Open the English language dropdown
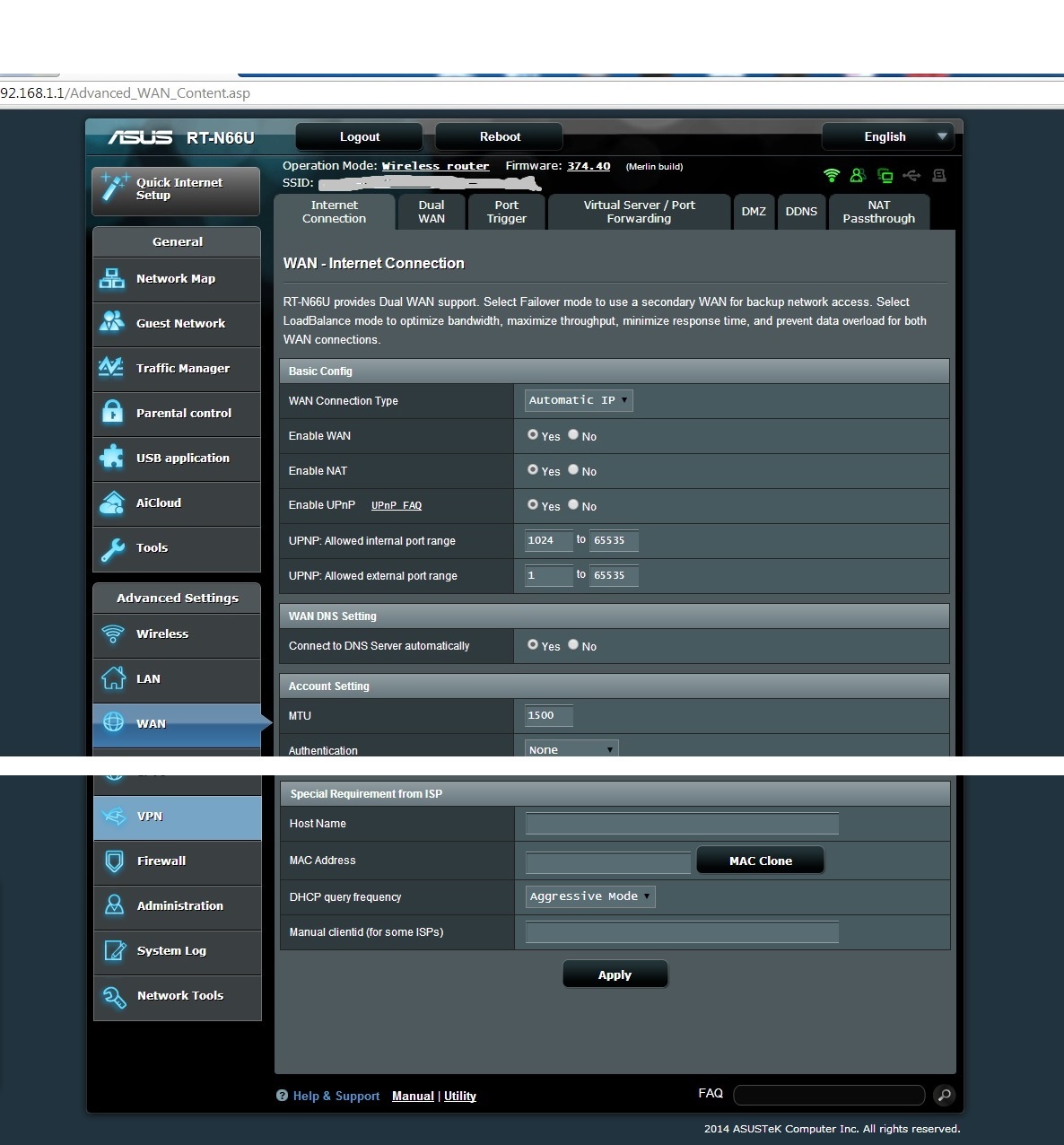The height and width of the screenshot is (1145, 1064). pos(887,136)
